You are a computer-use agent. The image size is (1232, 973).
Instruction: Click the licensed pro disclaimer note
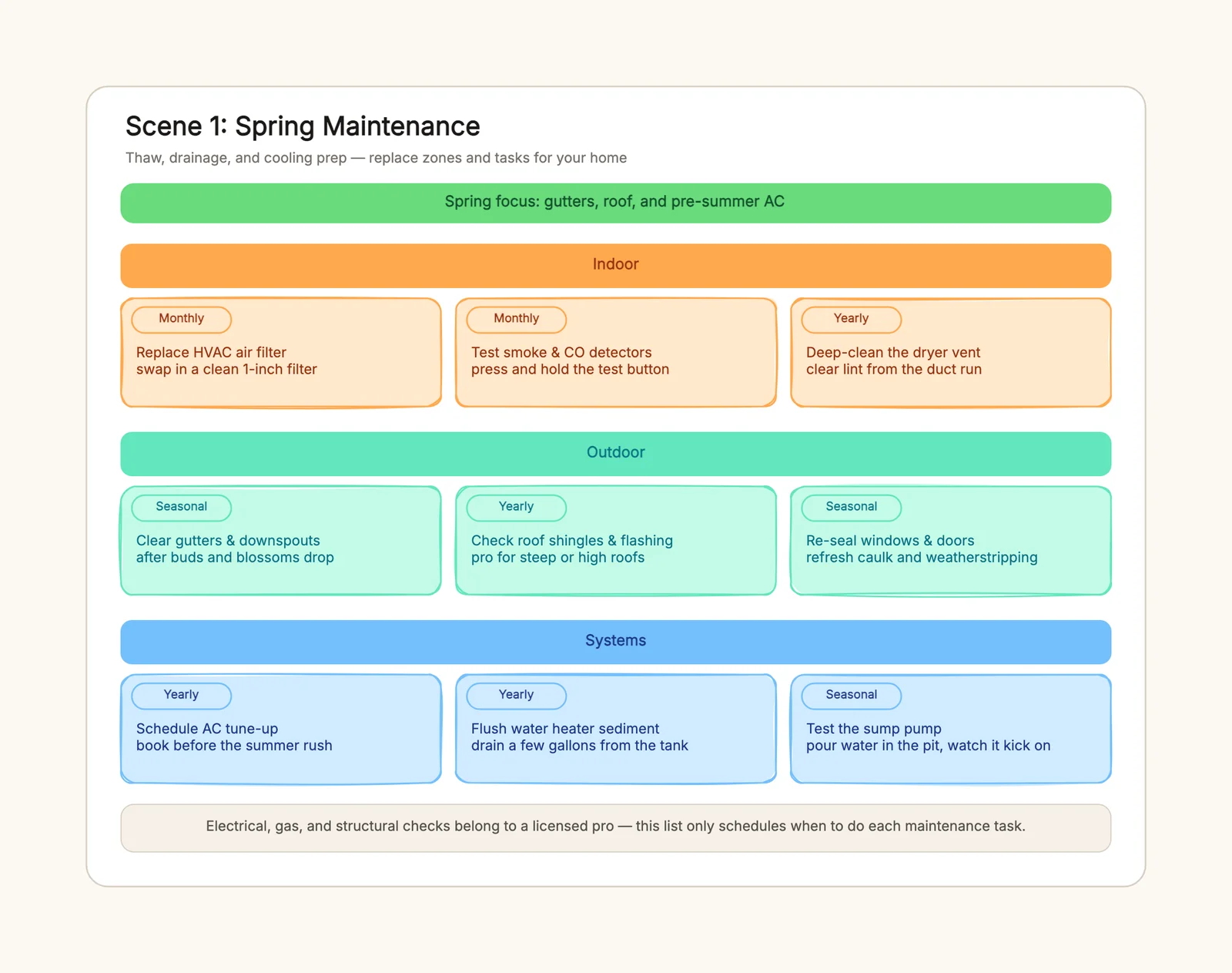(x=615, y=828)
